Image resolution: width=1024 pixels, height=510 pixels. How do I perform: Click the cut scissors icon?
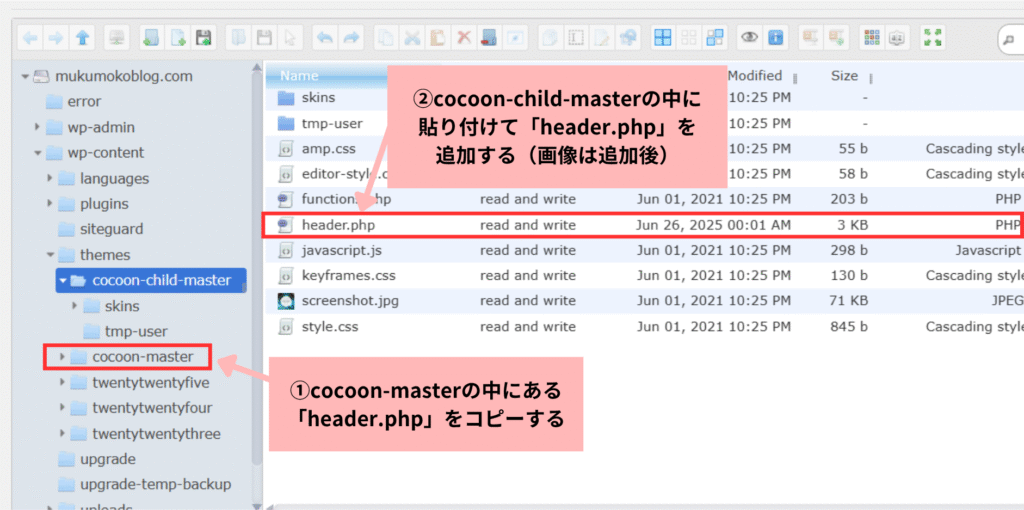point(412,38)
